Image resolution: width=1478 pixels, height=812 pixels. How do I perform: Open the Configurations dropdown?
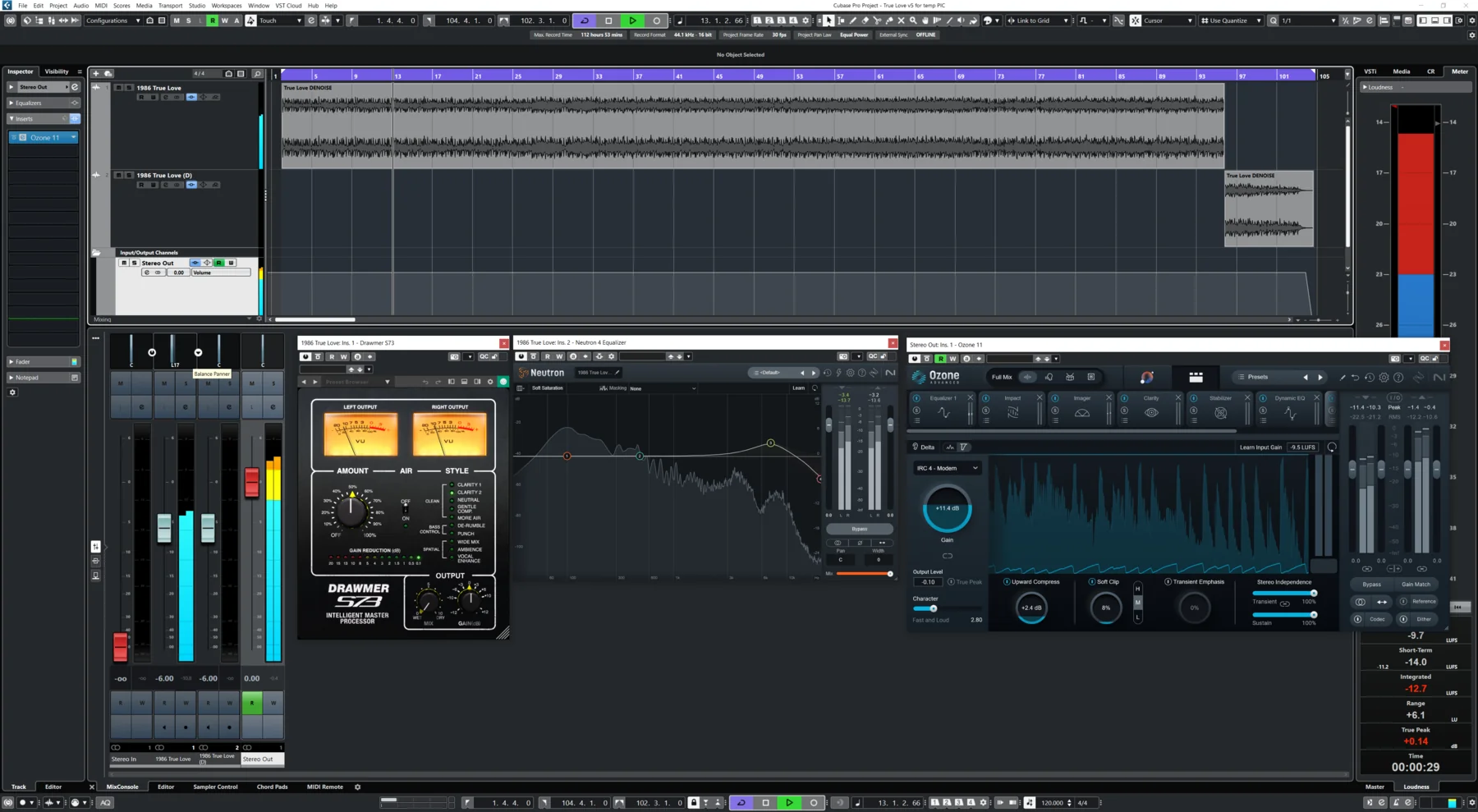[113, 21]
